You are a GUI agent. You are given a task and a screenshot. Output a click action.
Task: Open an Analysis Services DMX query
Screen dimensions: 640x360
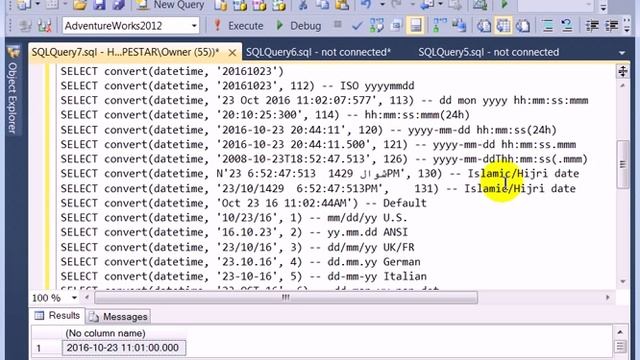click(260, 5)
